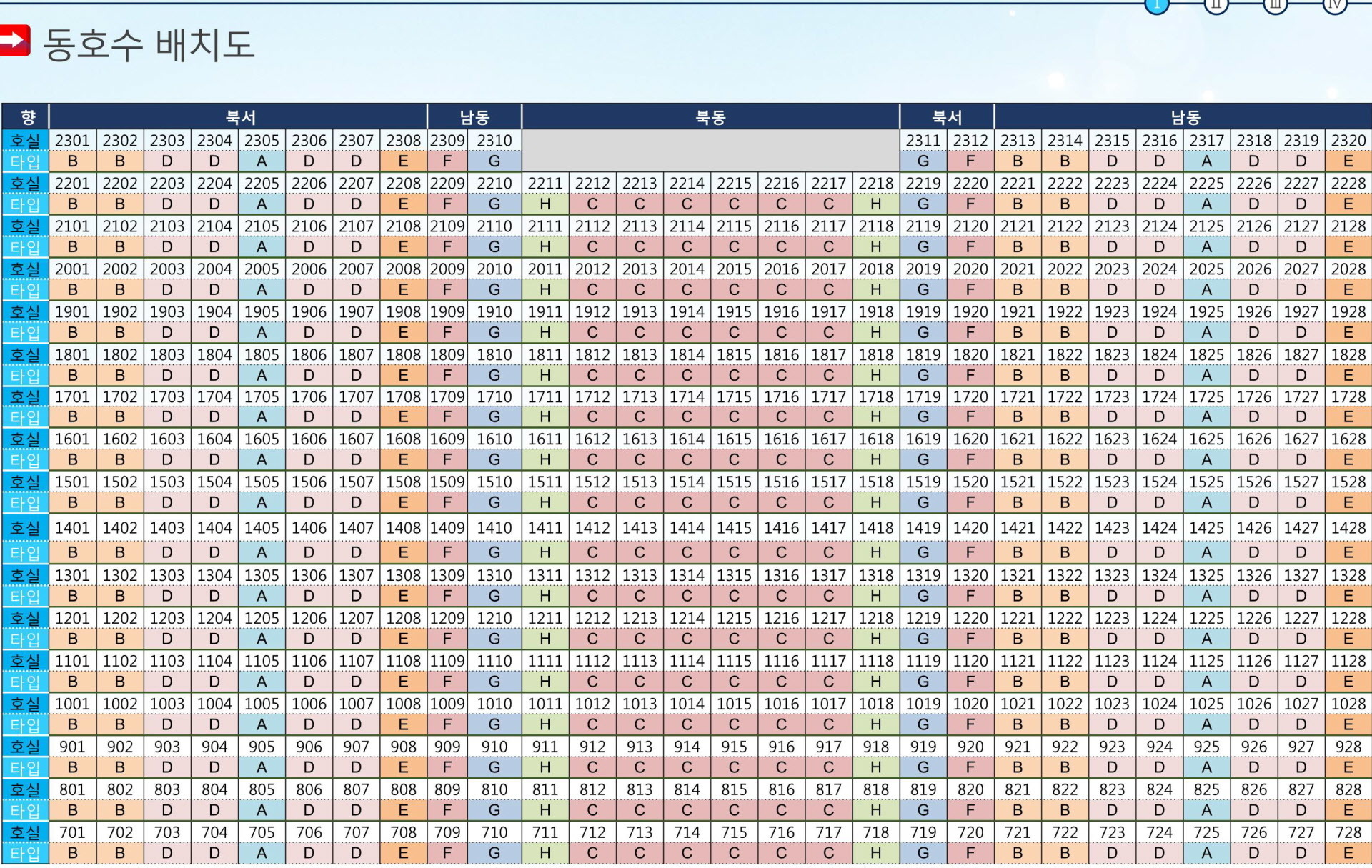The height and width of the screenshot is (868, 1372).
Task: Go to step IV circle indicator
Action: (1334, 5)
